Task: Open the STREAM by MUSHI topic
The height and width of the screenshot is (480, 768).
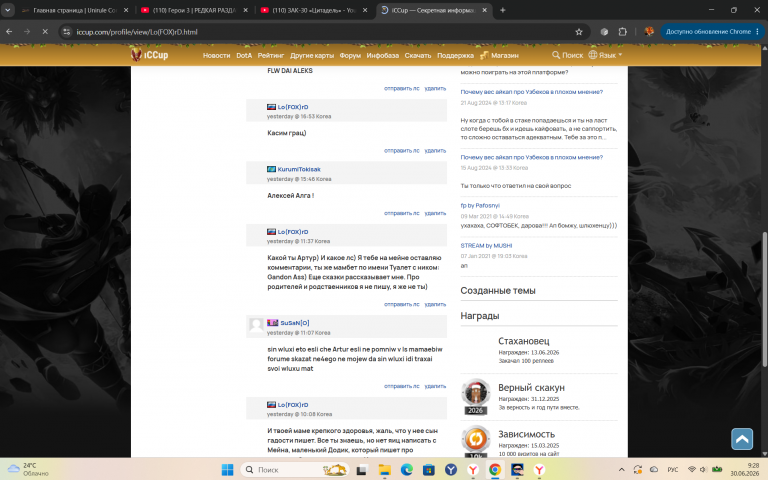Action: (x=486, y=246)
